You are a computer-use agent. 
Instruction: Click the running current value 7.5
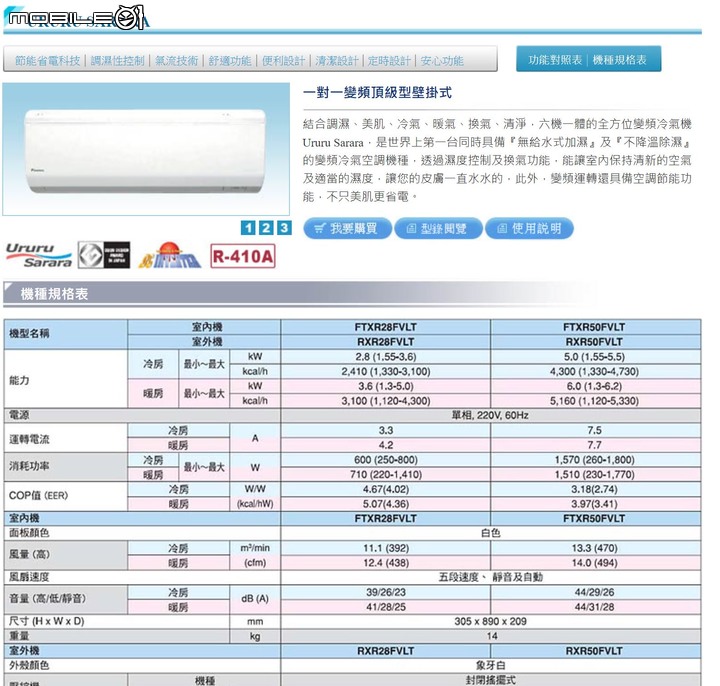594,430
